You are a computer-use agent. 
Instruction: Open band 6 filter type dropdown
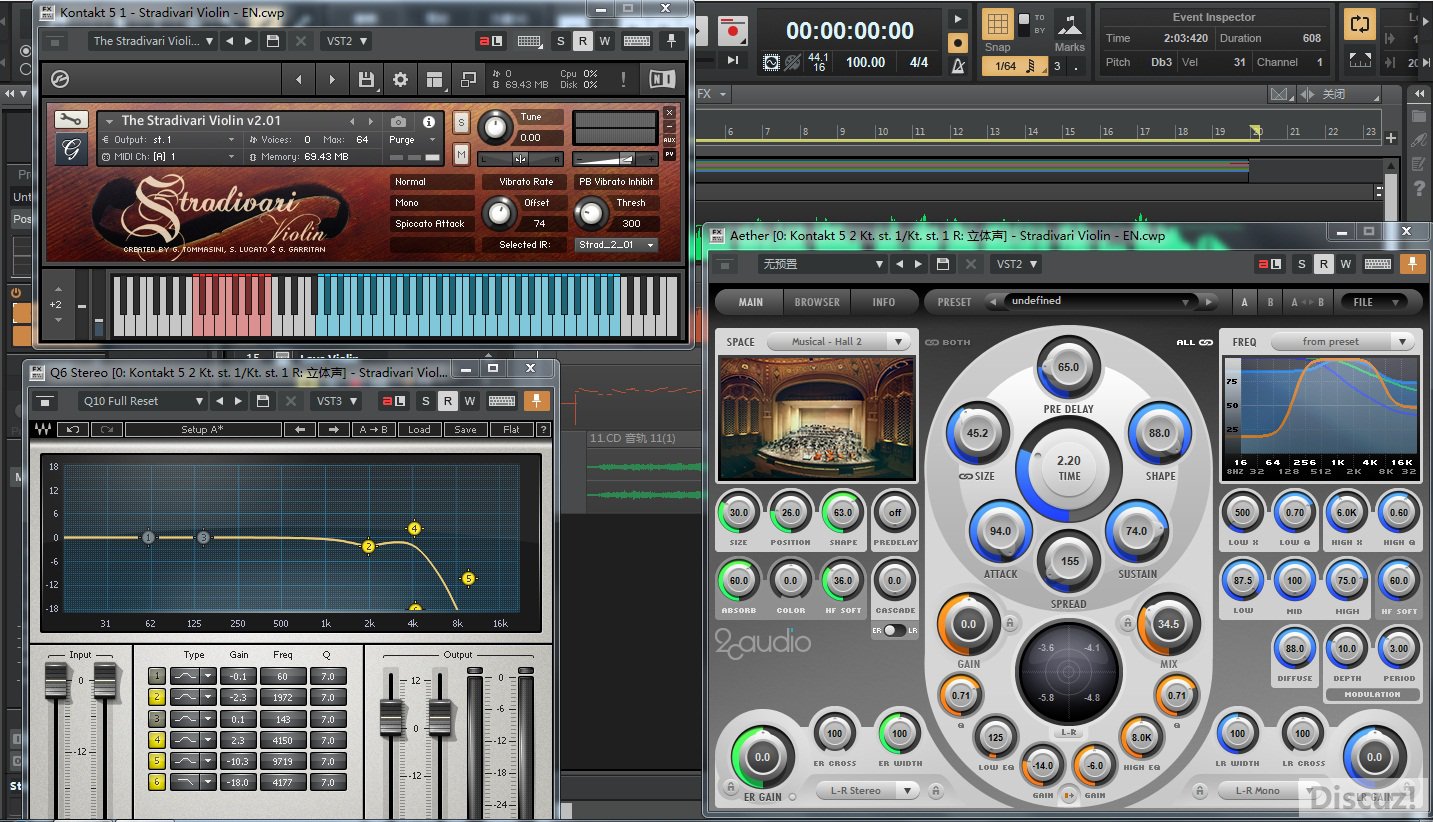click(209, 783)
